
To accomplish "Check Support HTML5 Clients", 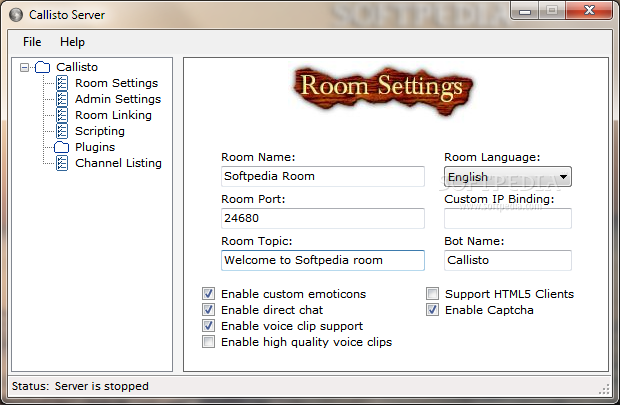I will point(433,294).
